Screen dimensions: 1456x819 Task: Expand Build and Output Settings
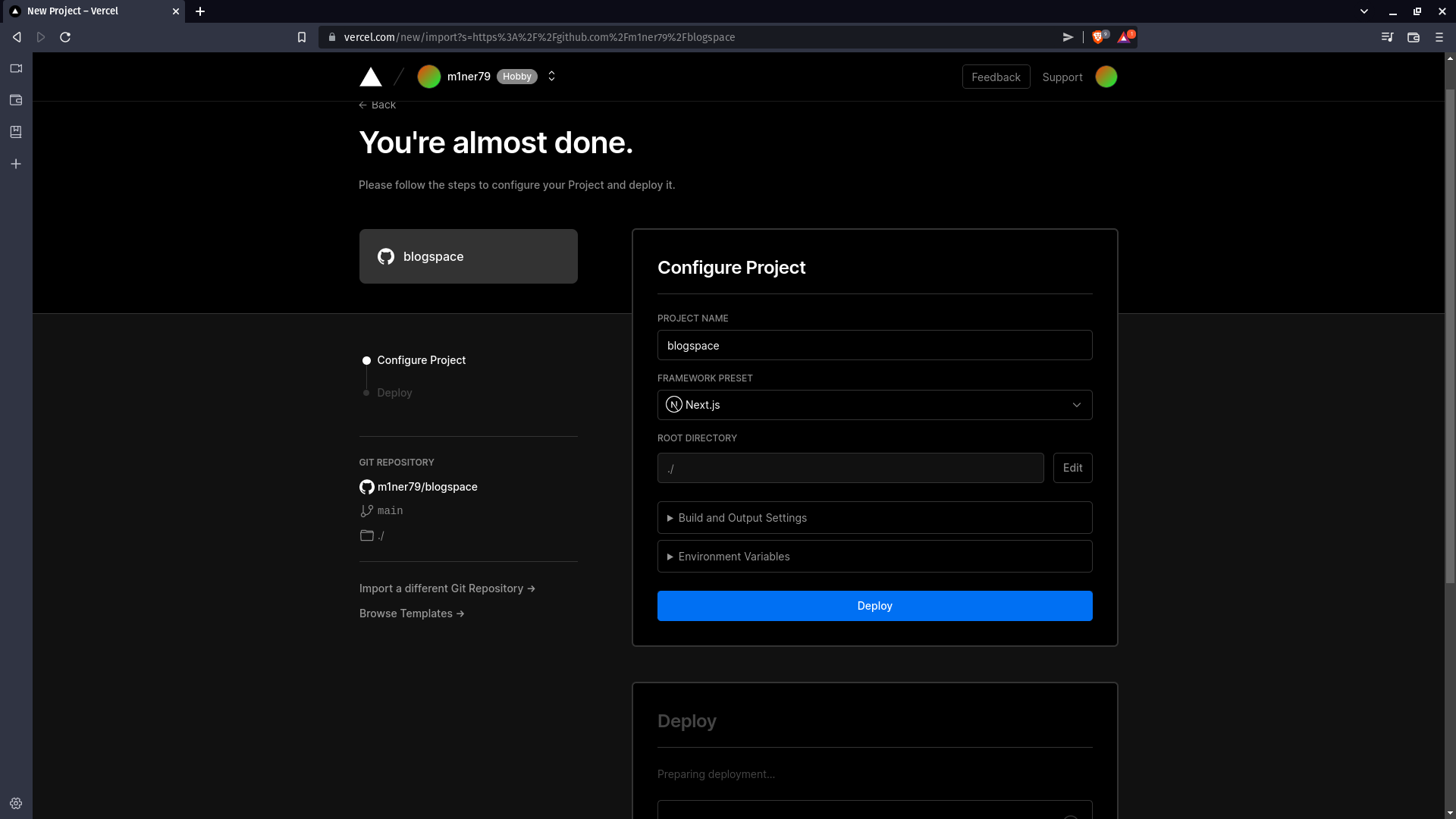click(874, 518)
